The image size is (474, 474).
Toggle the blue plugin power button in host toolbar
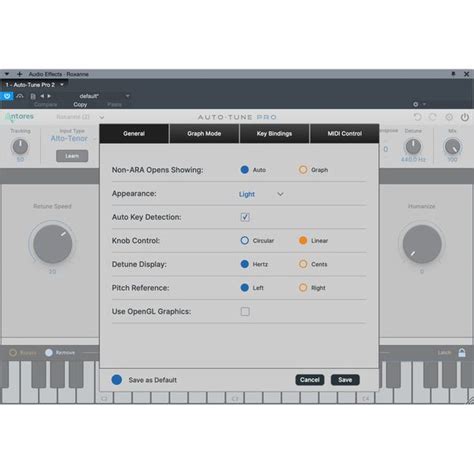(7, 96)
